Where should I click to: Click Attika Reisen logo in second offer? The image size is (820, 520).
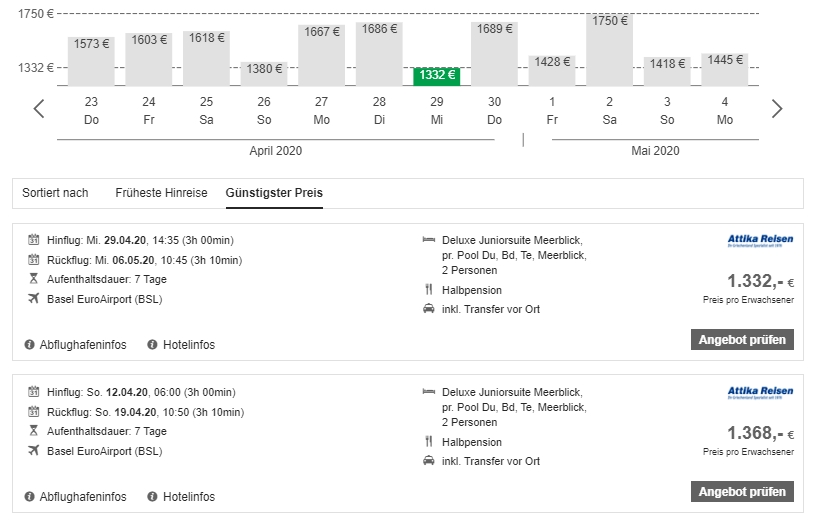click(760, 392)
